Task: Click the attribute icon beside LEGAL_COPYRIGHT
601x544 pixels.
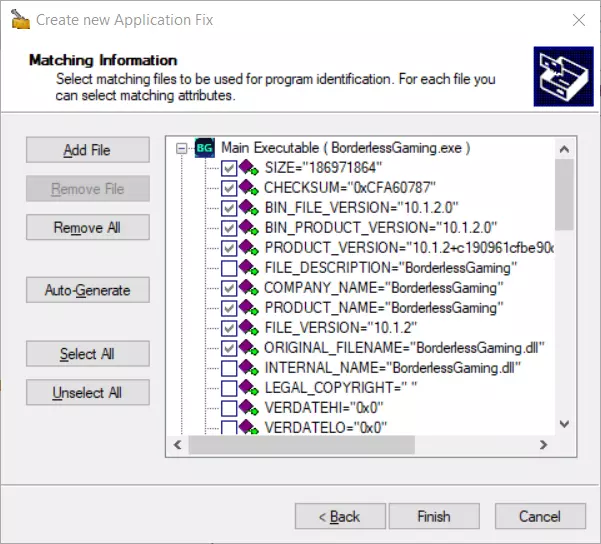Action: pyautogui.click(x=248, y=388)
